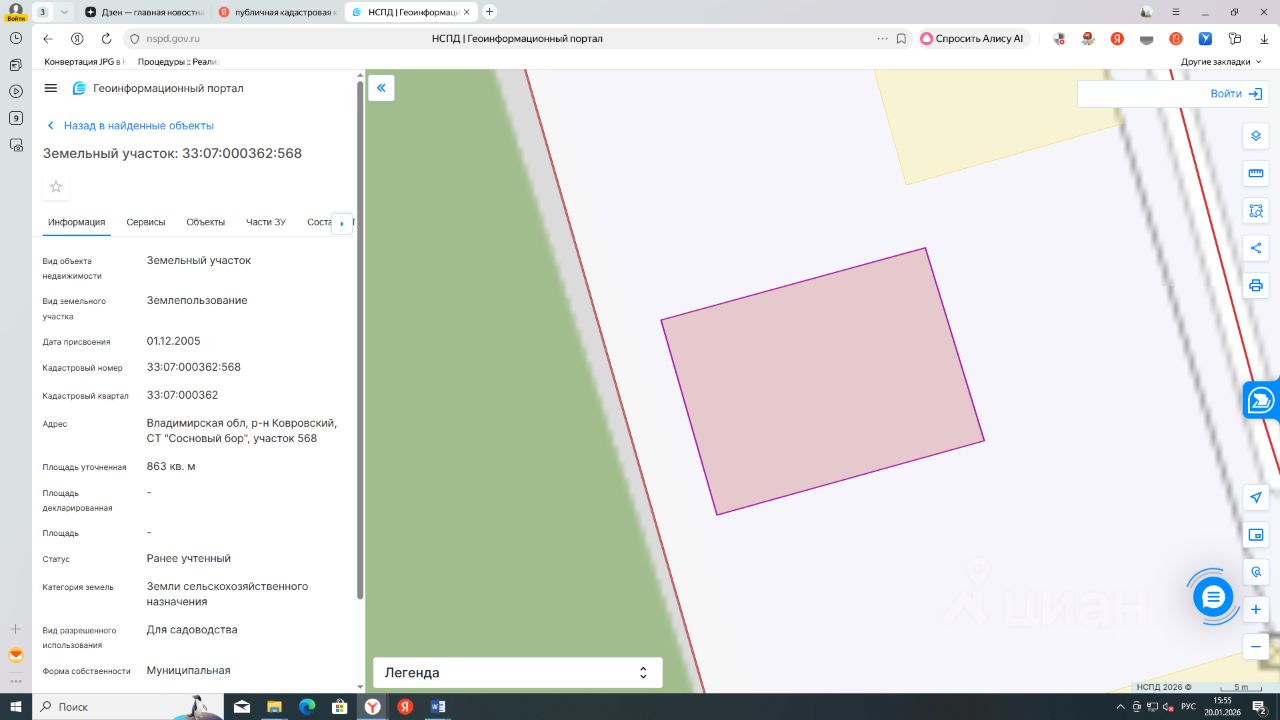
Task: Open the geoportal hamburger menu
Action: (51, 88)
